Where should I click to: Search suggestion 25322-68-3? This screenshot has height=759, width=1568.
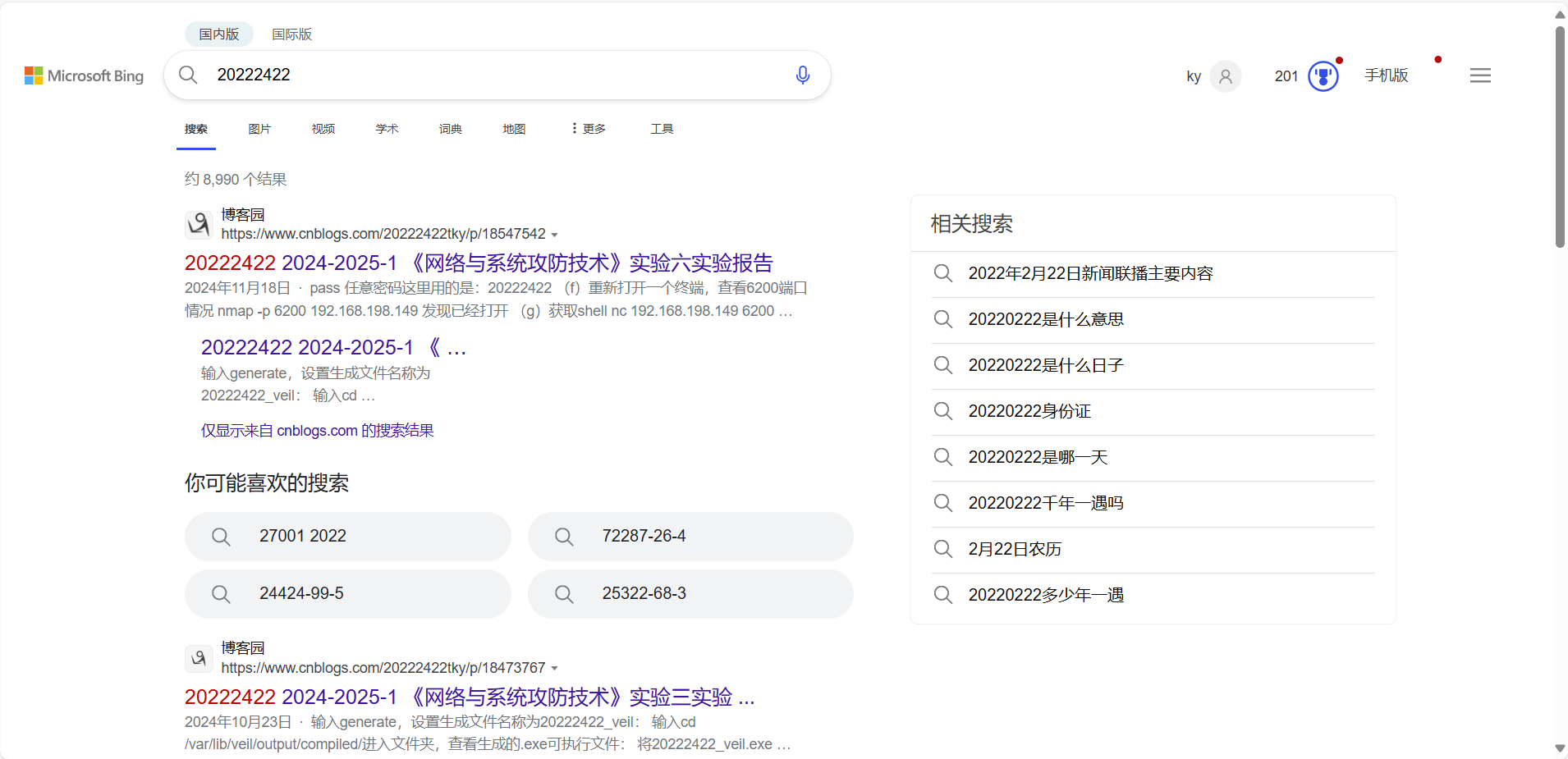(690, 594)
